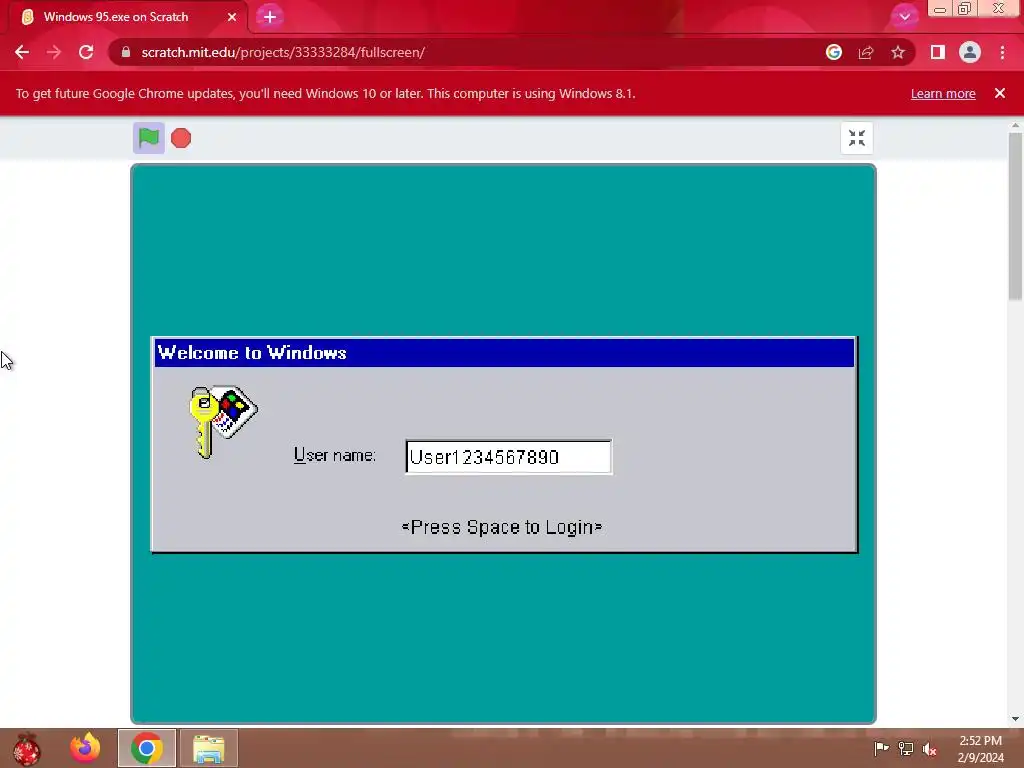Viewport: 1024px width, 768px height.
Task: Click the User name label
Action: coord(334,455)
